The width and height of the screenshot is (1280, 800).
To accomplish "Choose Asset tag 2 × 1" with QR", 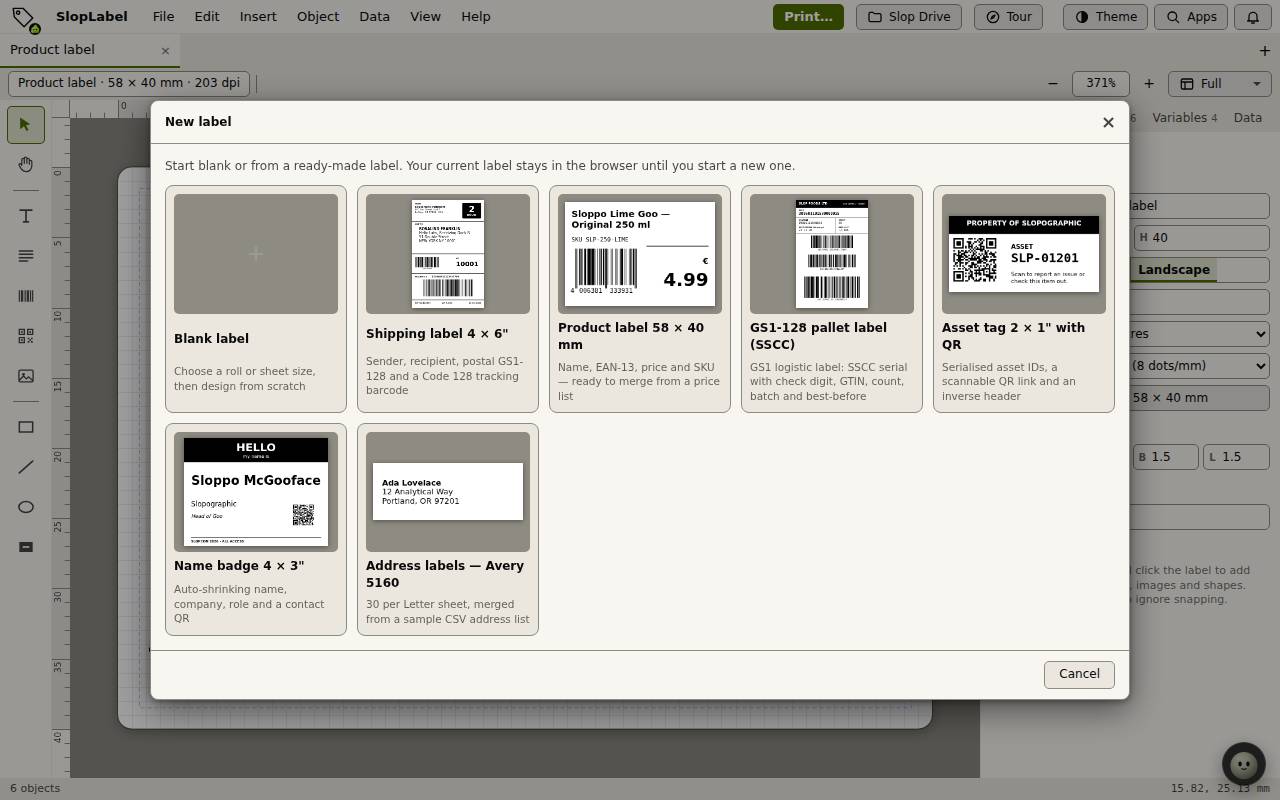I will [x=1024, y=299].
